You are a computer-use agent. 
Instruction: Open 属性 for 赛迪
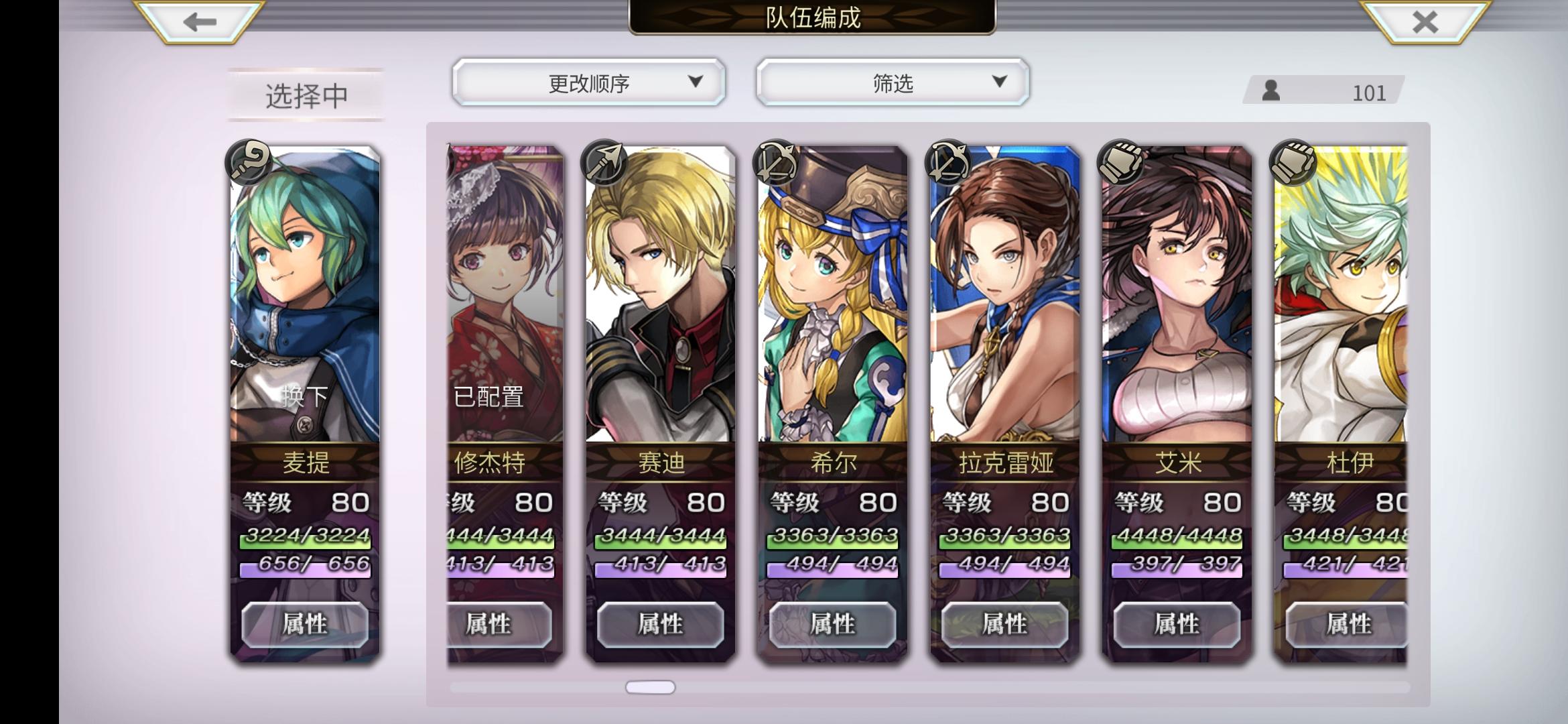(x=660, y=625)
